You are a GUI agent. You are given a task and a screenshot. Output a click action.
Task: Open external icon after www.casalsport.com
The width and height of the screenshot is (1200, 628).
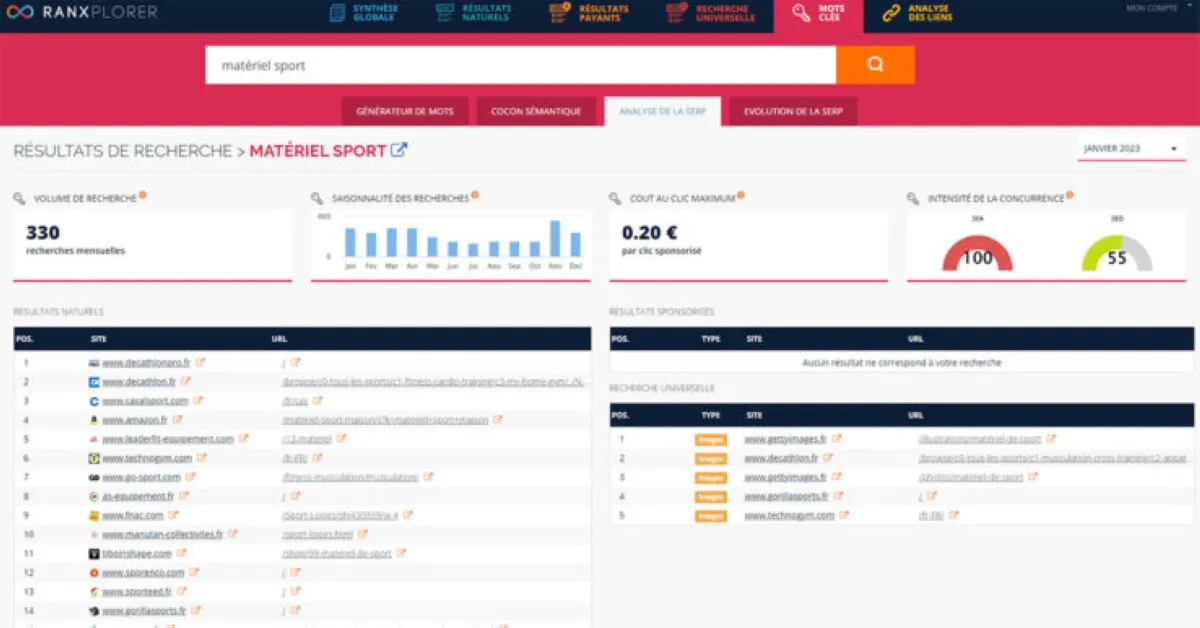point(198,400)
